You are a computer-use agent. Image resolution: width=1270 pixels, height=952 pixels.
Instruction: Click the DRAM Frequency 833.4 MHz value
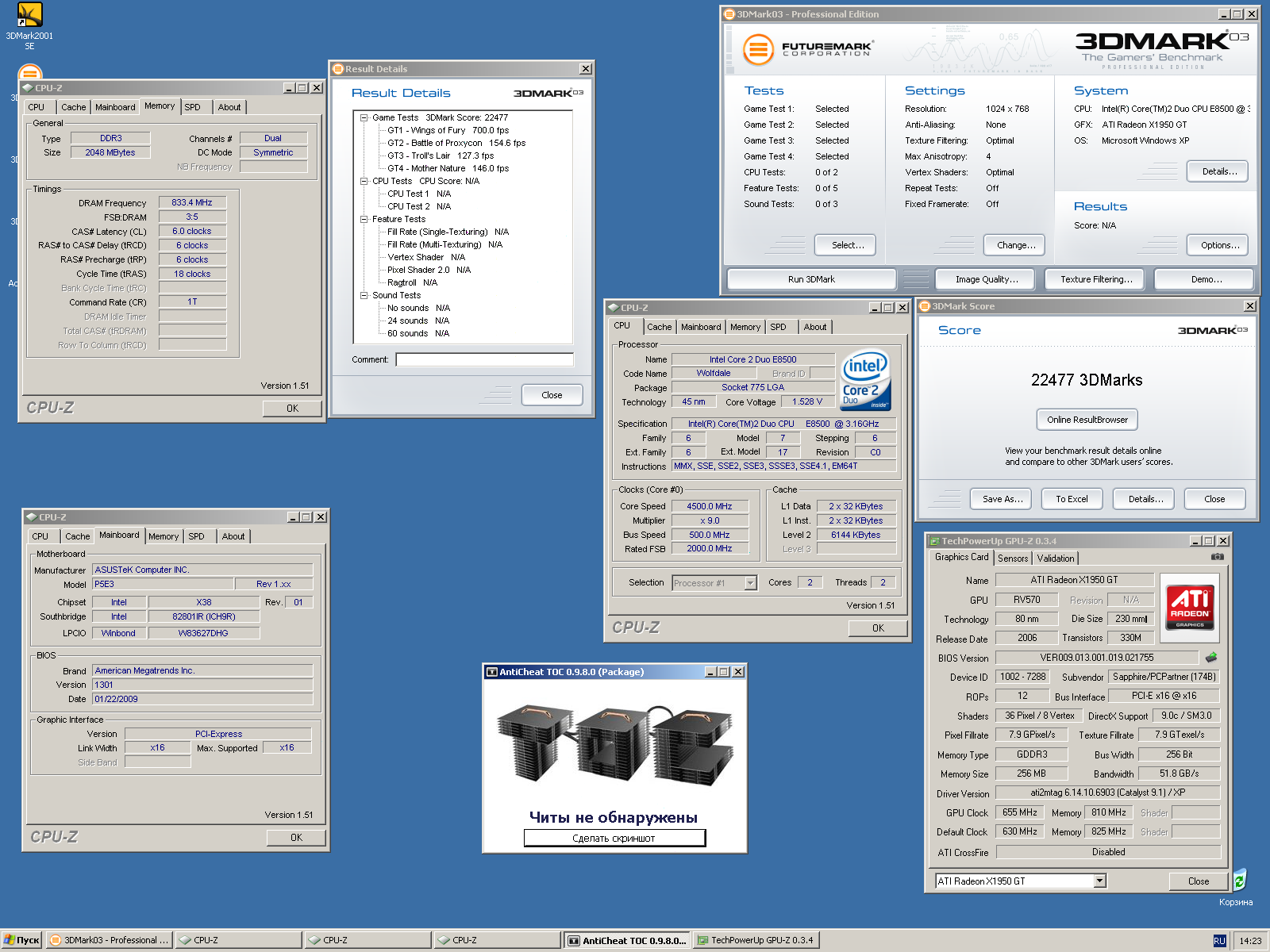[x=192, y=203]
